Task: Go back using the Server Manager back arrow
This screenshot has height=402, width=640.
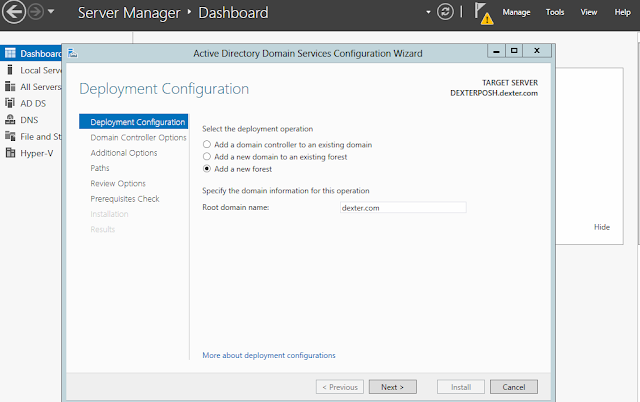Action: (13, 12)
